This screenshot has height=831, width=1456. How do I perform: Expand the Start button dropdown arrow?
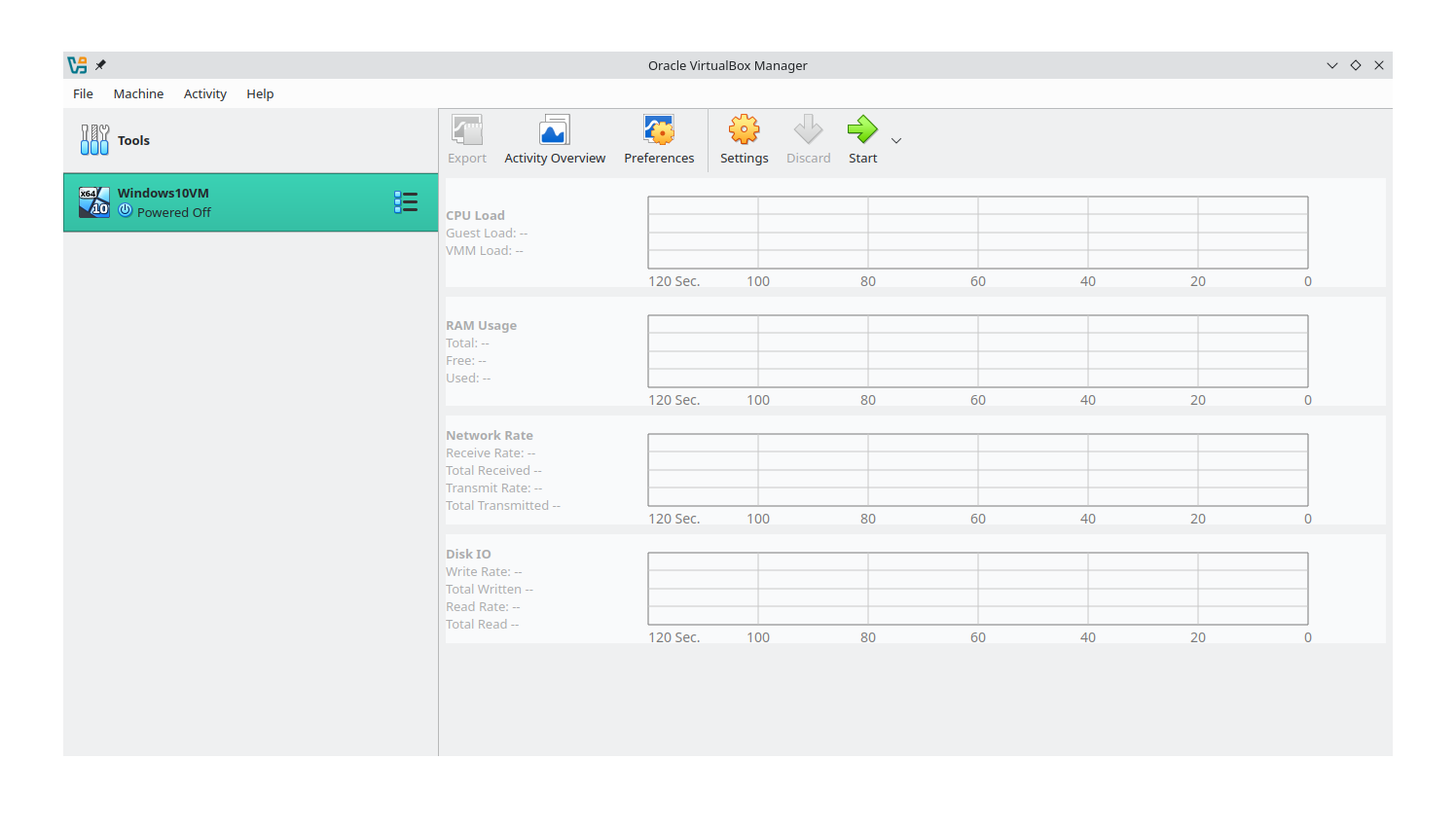[x=896, y=141]
